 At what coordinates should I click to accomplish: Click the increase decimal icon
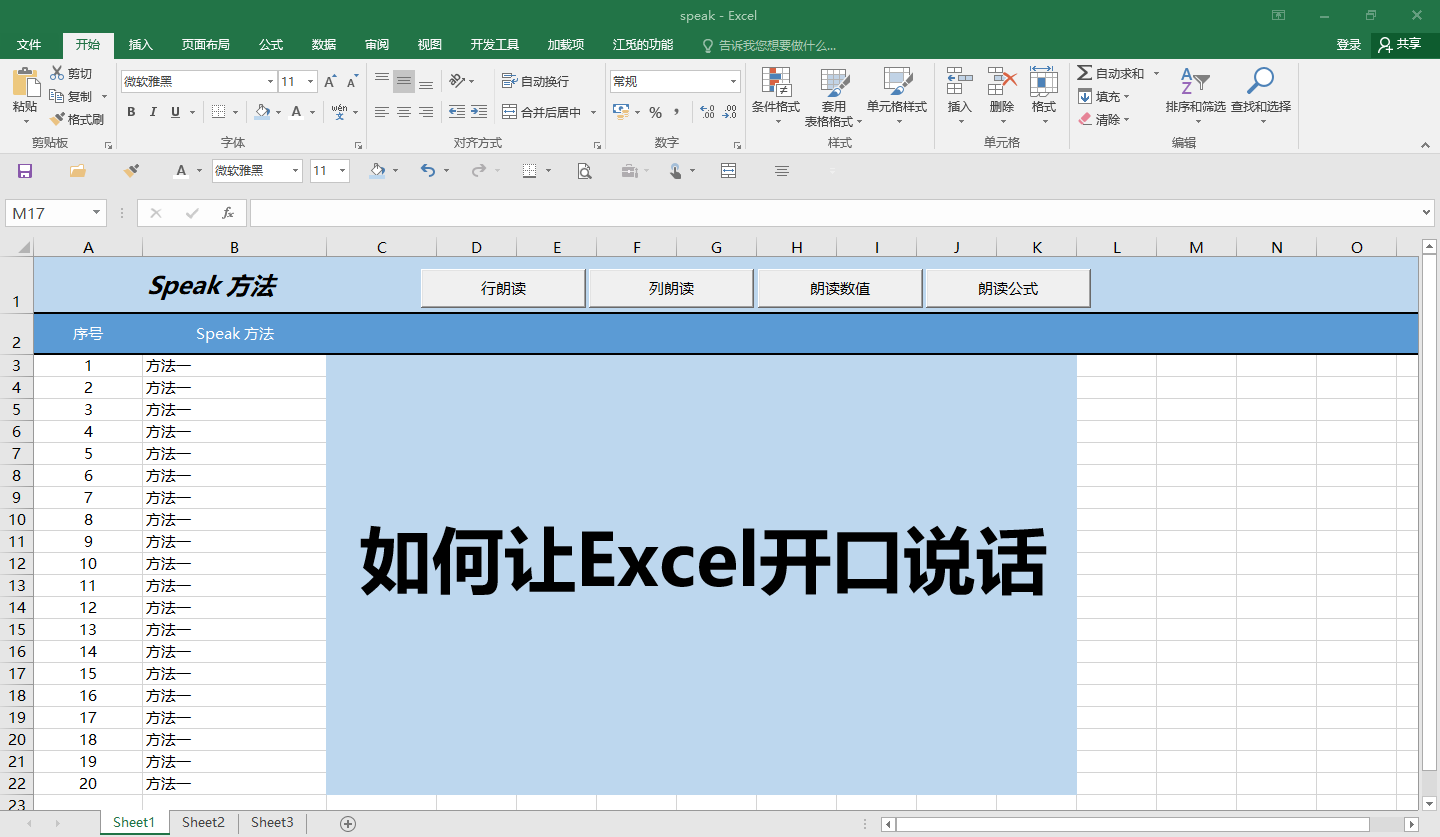point(707,112)
